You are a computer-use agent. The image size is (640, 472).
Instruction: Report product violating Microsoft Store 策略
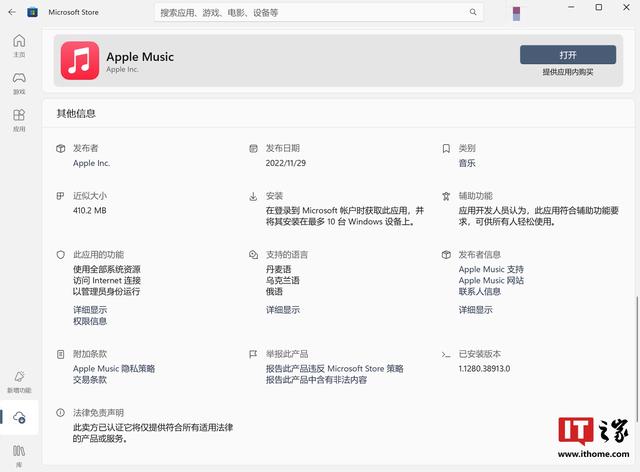tap(335, 369)
